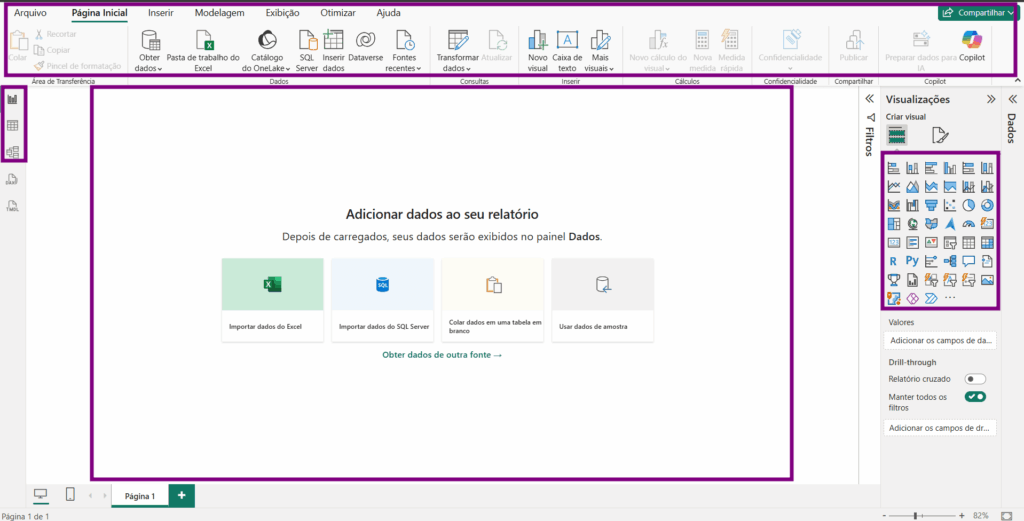Follow Obter dados de outra fonte link
This screenshot has height=521, width=1024.
point(441,355)
